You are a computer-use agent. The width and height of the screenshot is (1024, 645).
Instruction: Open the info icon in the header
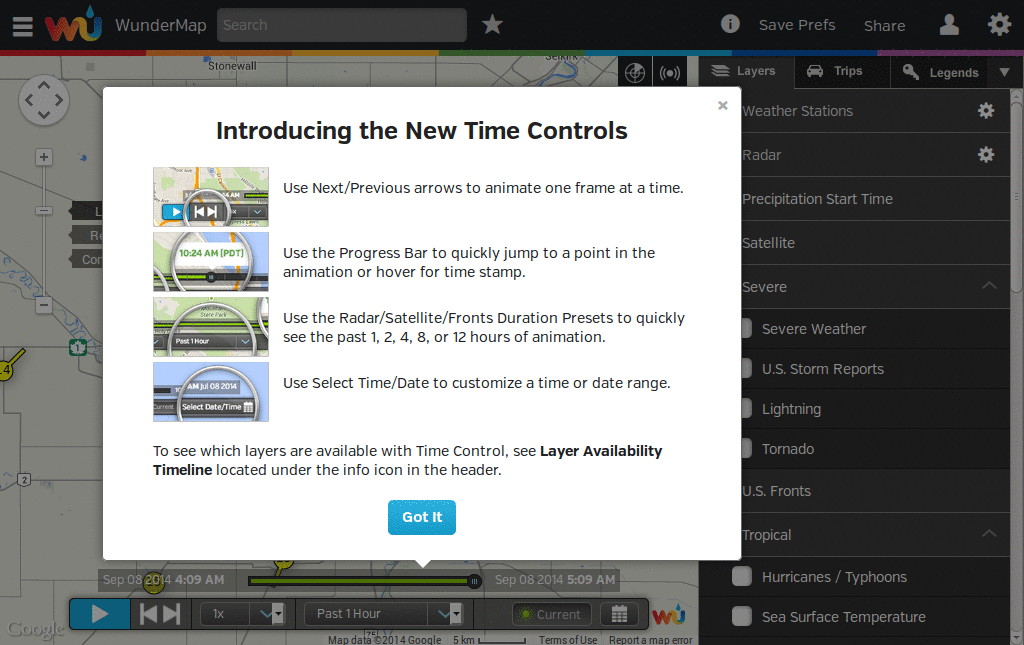[730, 24]
